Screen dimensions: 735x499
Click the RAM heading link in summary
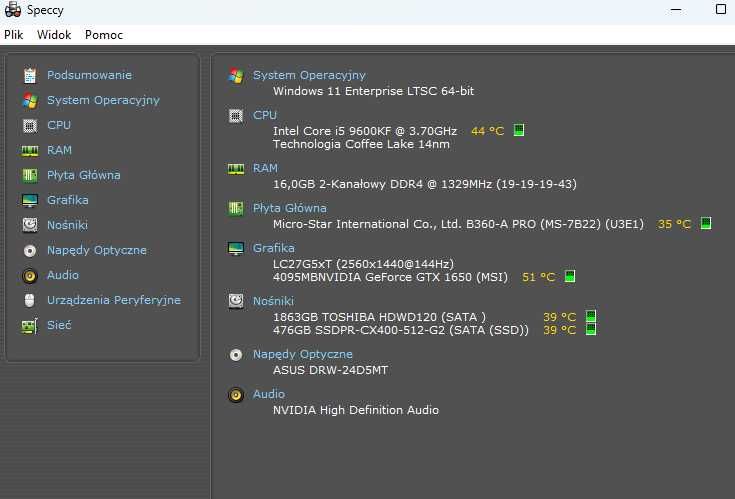coord(265,168)
